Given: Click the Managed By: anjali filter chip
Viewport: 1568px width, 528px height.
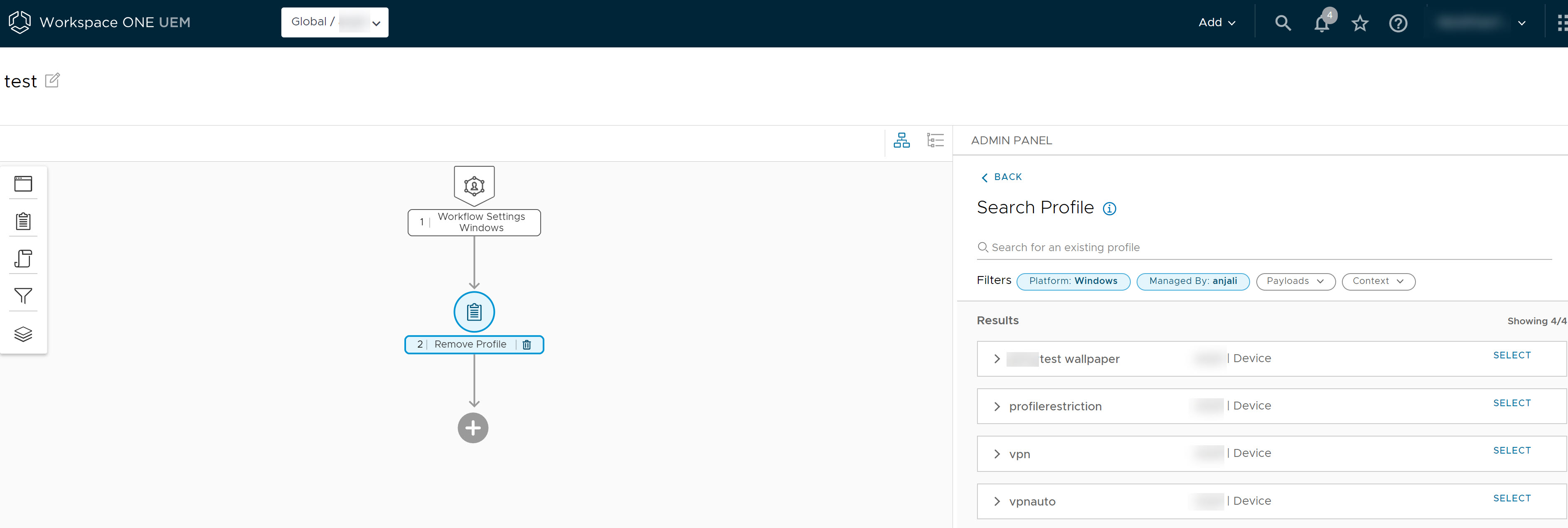Looking at the screenshot, I should tap(1193, 281).
